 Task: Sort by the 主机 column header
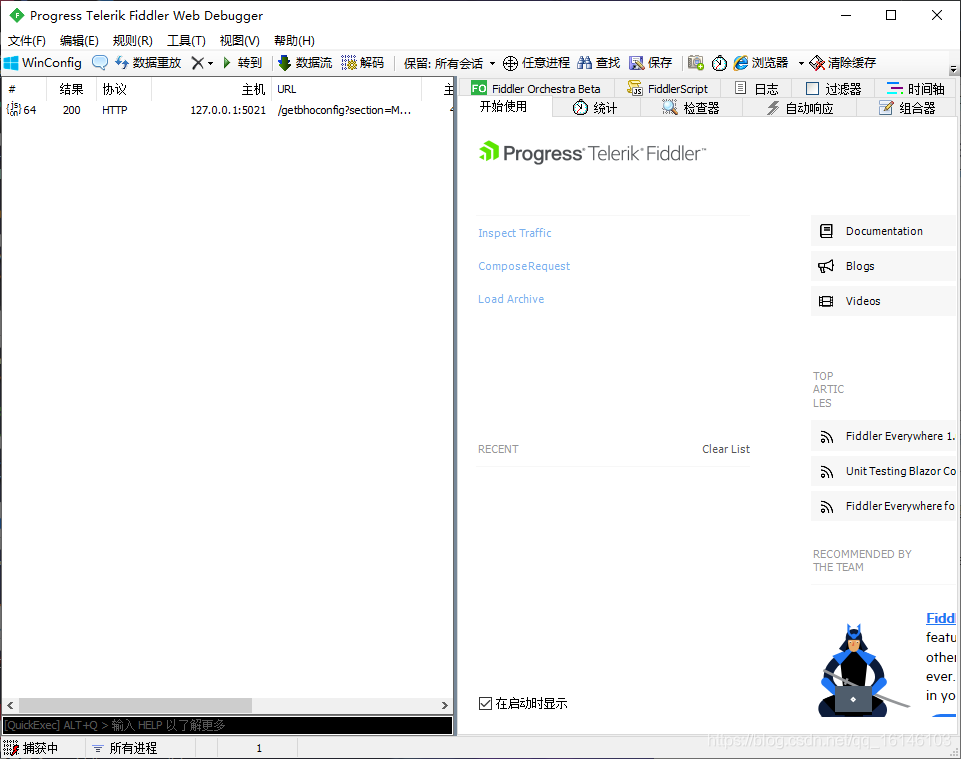[211, 89]
